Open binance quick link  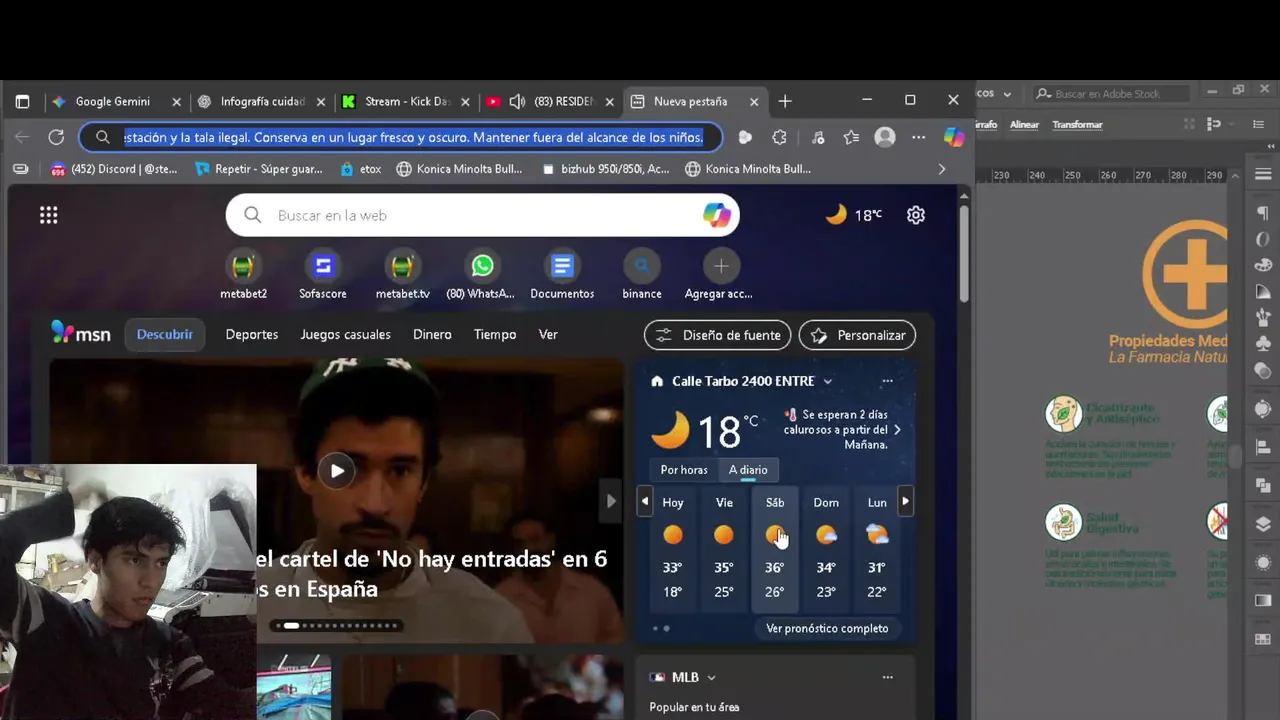[x=642, y=275]
